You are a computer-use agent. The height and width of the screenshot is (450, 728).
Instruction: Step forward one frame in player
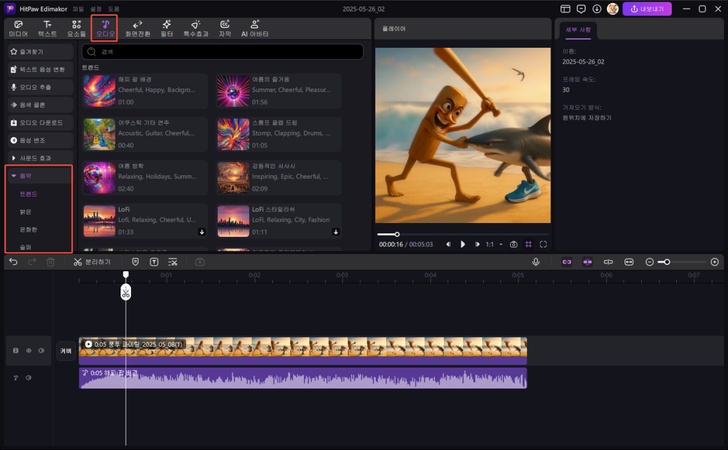(477, 244)
